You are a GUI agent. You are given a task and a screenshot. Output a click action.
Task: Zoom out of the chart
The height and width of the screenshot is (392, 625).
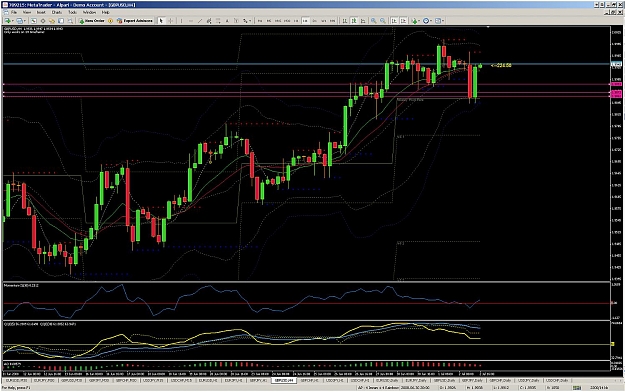click(383, 21)
